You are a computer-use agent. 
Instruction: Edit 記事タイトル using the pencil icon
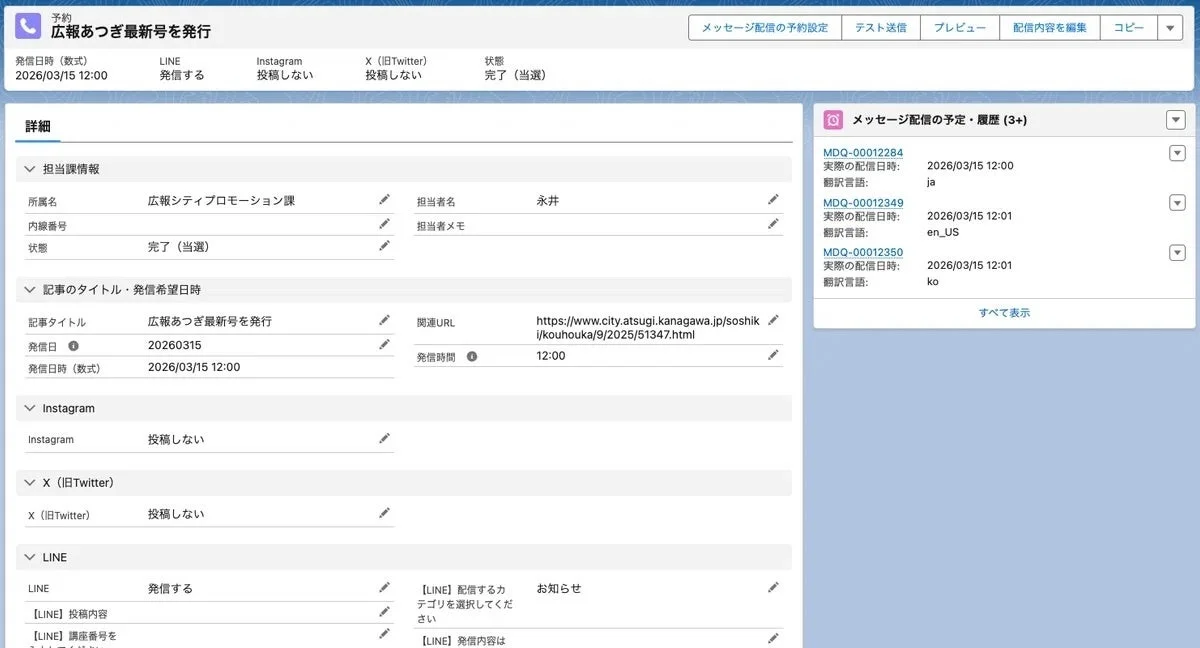[385, 319]
